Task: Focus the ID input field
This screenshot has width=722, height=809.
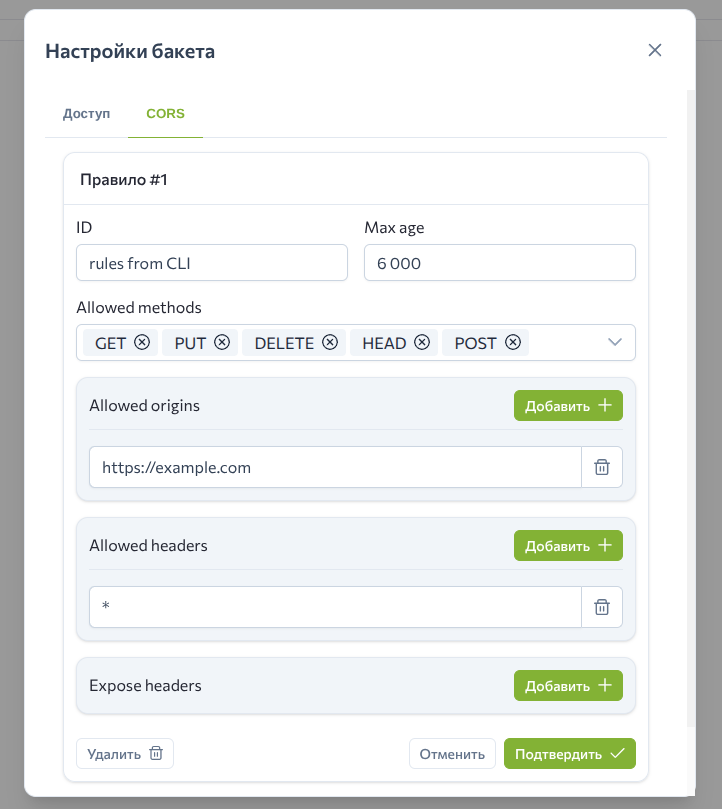Action: 212,264
